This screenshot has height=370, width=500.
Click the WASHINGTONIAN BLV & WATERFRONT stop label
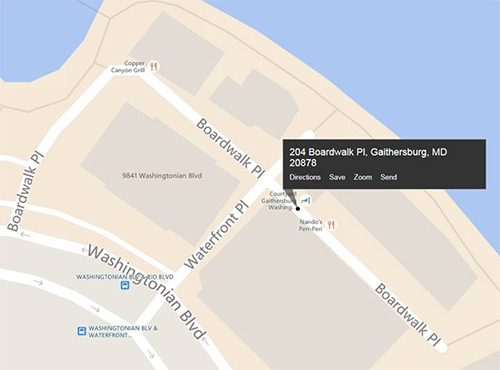coord(123,332)
